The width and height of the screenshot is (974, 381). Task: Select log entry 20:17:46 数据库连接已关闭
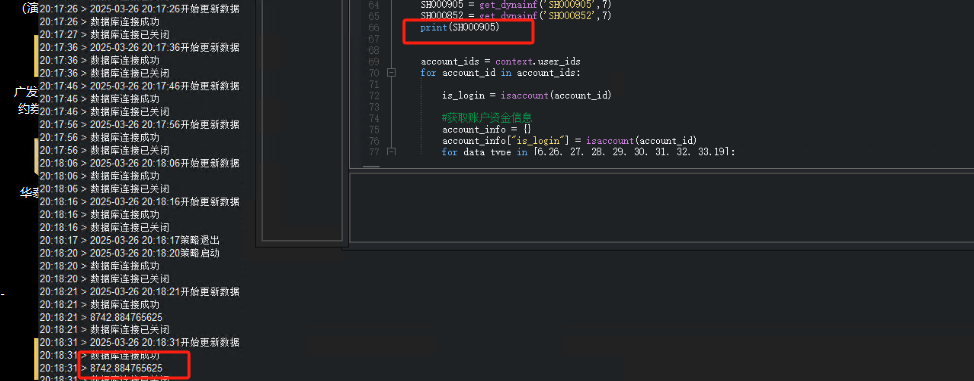pos(104,112)
